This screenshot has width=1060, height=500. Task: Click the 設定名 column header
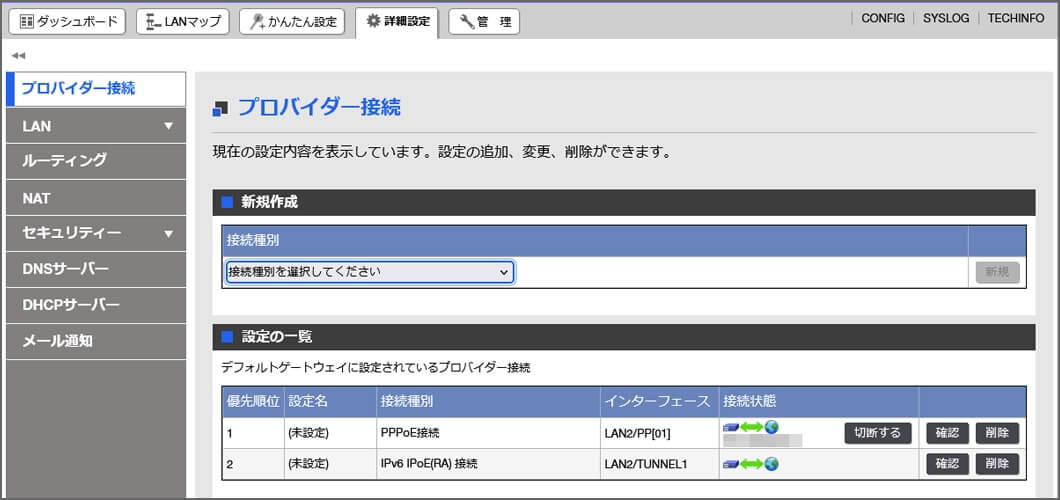[x=330, y=401]
